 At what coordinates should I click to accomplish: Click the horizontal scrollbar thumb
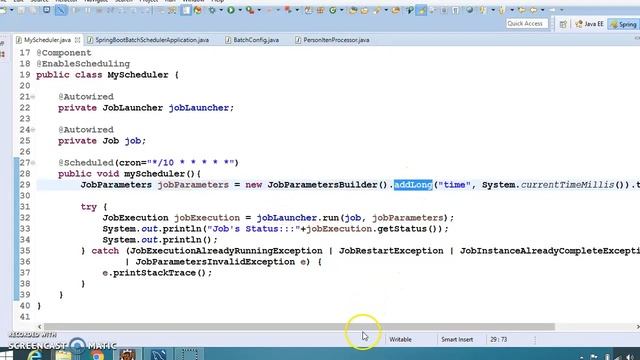(x=299, y=327)
